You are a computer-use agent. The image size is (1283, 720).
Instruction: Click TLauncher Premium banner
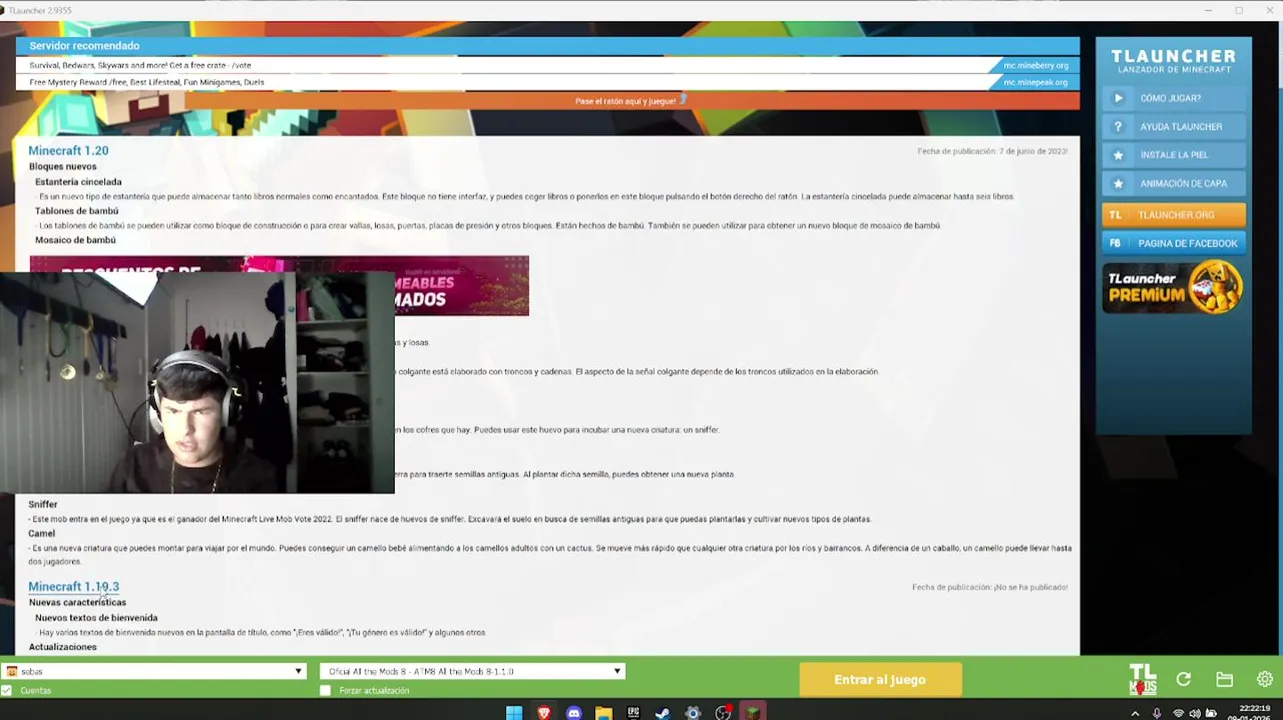(1174, 288)
